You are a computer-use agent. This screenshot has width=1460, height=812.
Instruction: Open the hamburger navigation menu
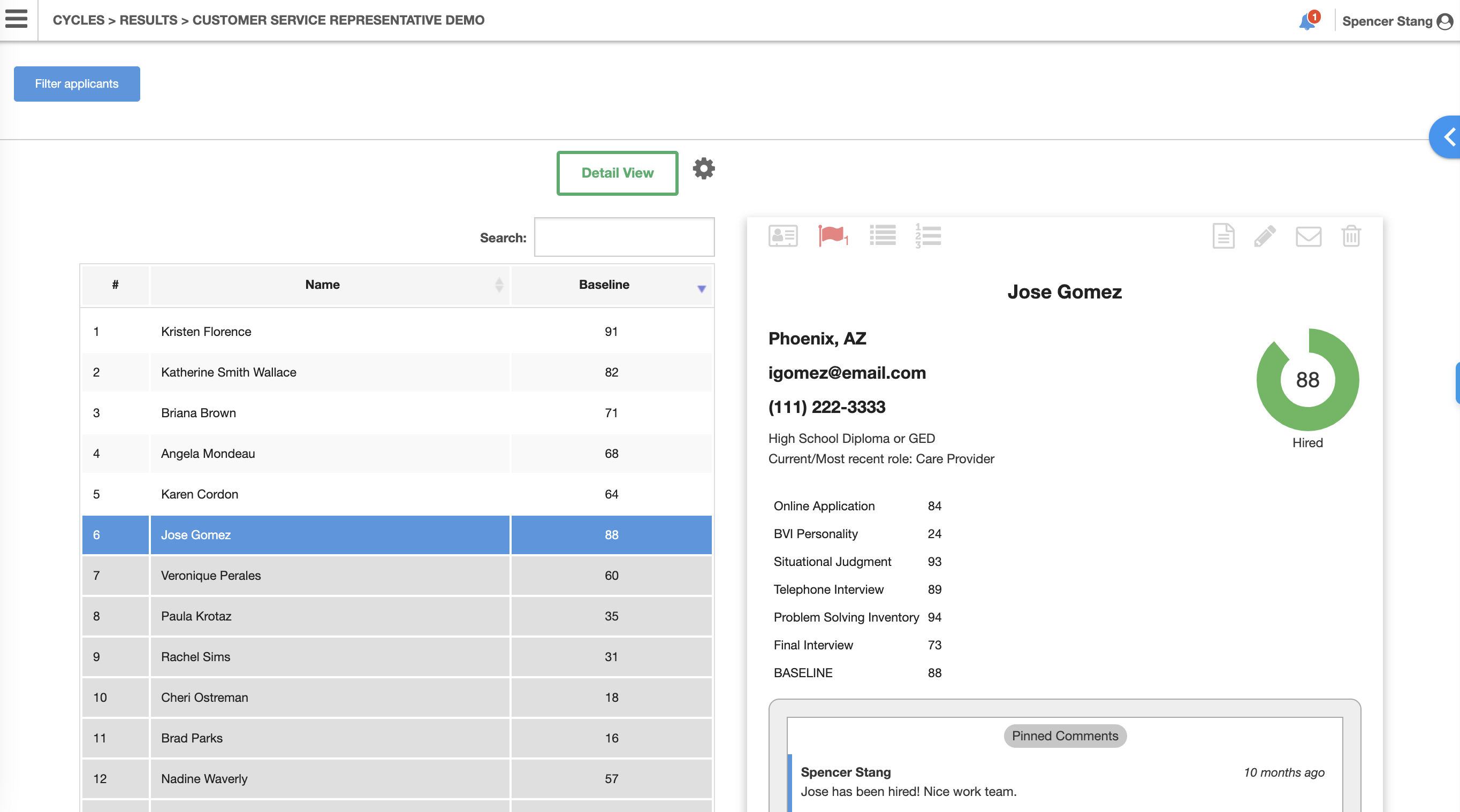coord(17,19)
